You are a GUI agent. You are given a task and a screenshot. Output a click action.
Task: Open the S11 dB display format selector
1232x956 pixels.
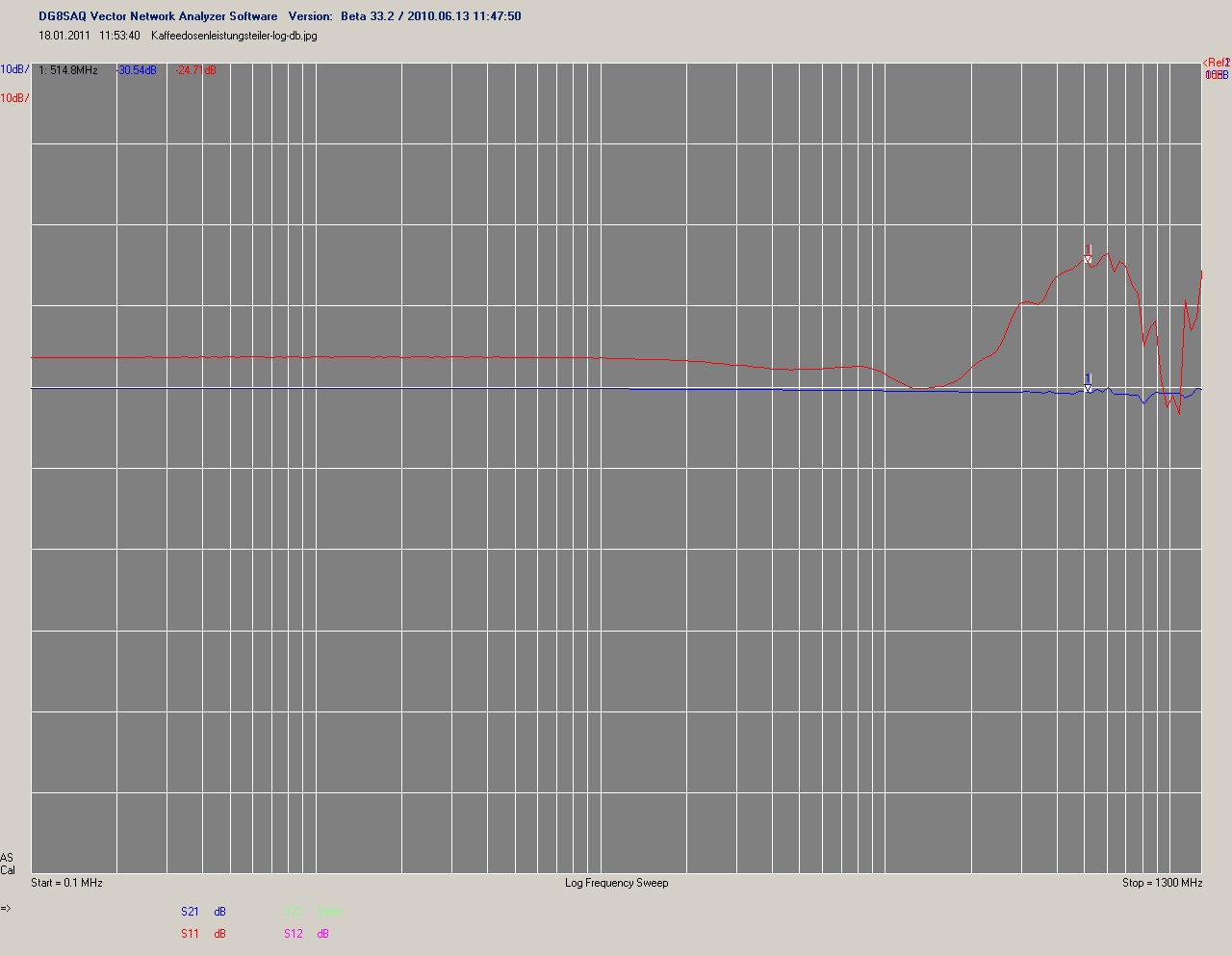pos(220,934)
